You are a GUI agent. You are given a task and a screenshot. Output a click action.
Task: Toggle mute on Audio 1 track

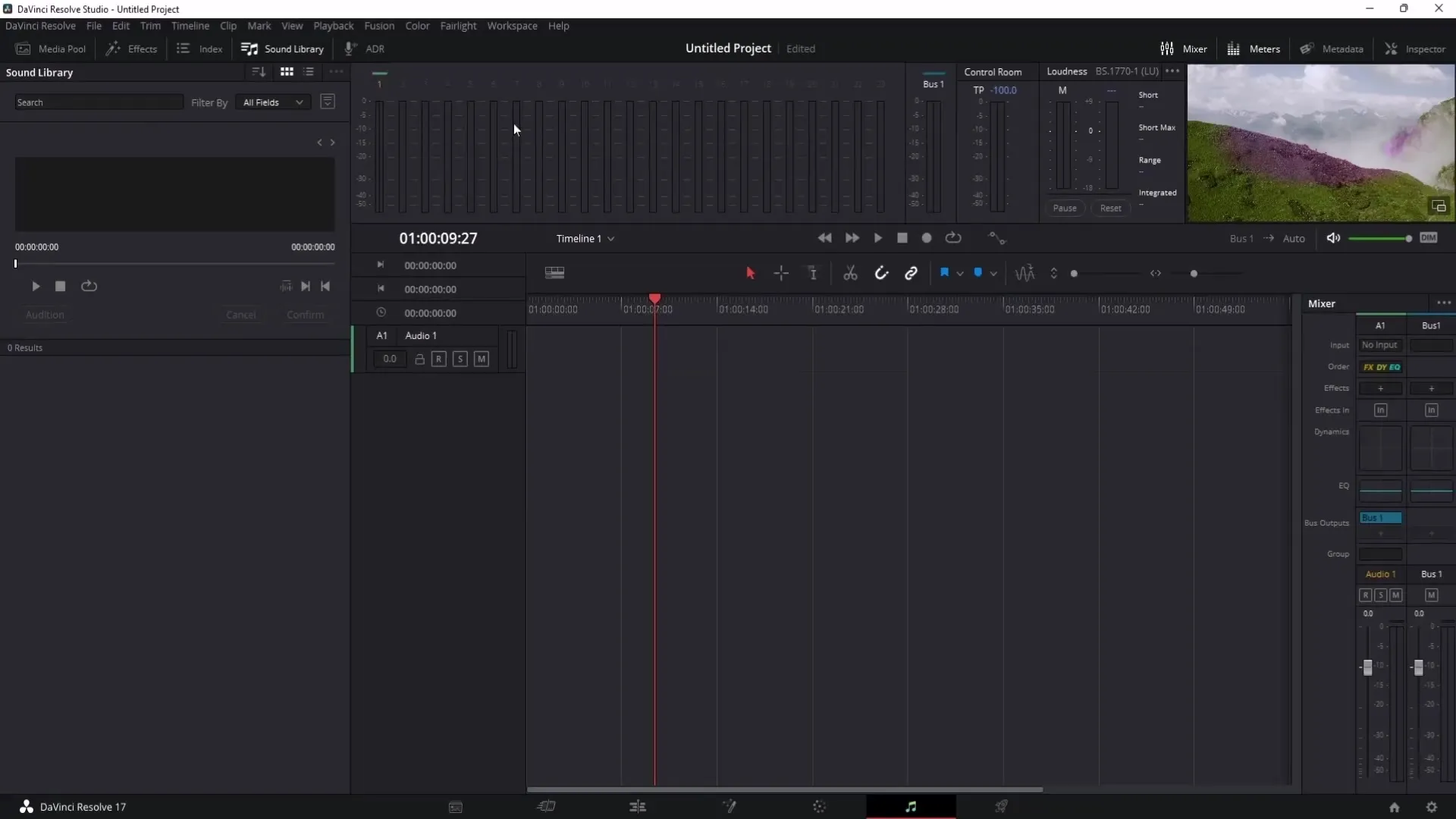tap(480, 359)
